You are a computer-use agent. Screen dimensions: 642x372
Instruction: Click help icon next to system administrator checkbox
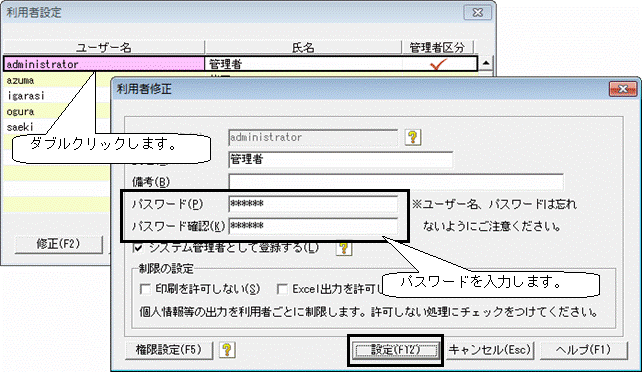pos(344,248)
